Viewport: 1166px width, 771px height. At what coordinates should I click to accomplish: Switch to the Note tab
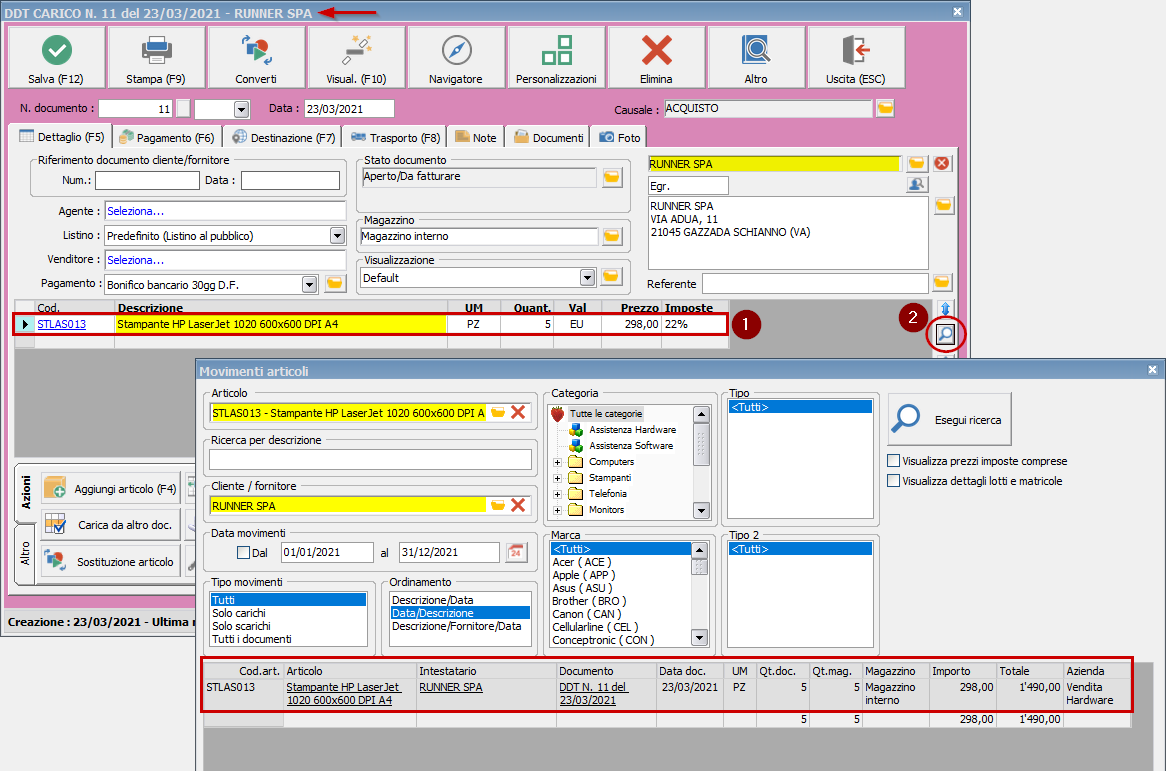[476, 138]
